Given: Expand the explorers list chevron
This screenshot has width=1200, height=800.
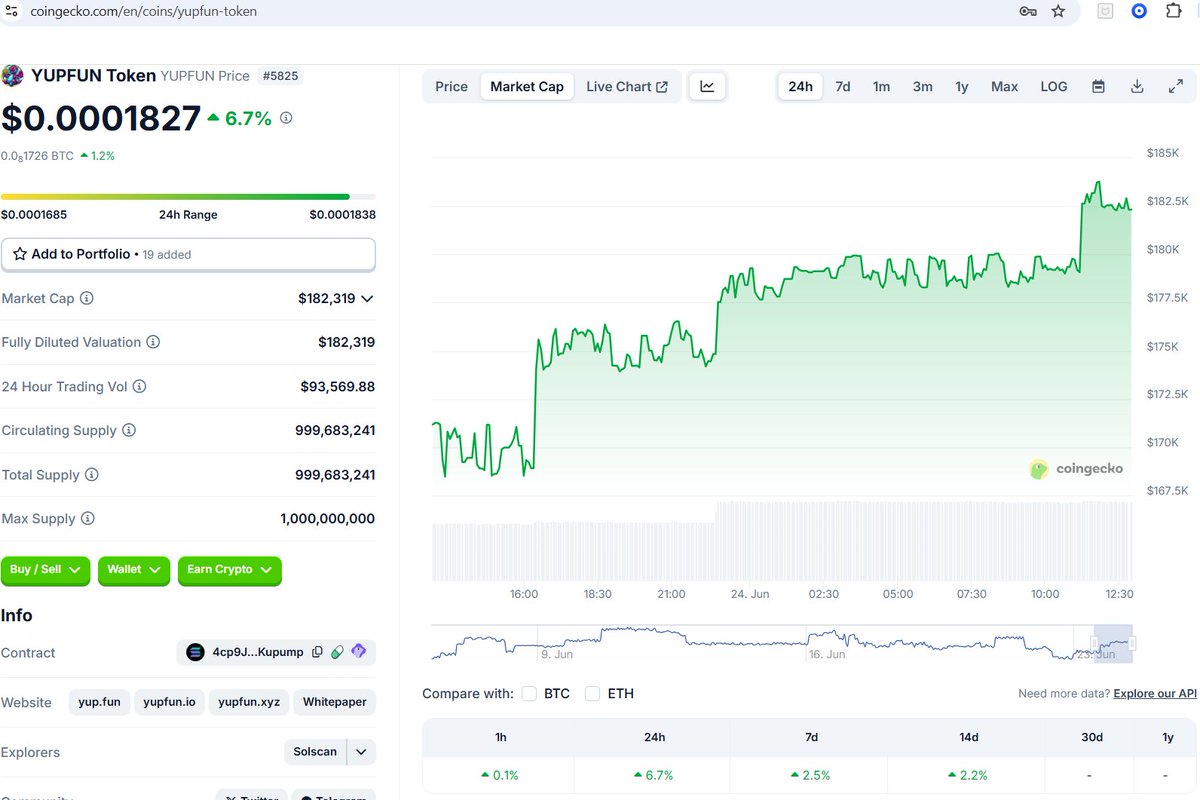Looking at the screenshot, I should coord(361,752).
